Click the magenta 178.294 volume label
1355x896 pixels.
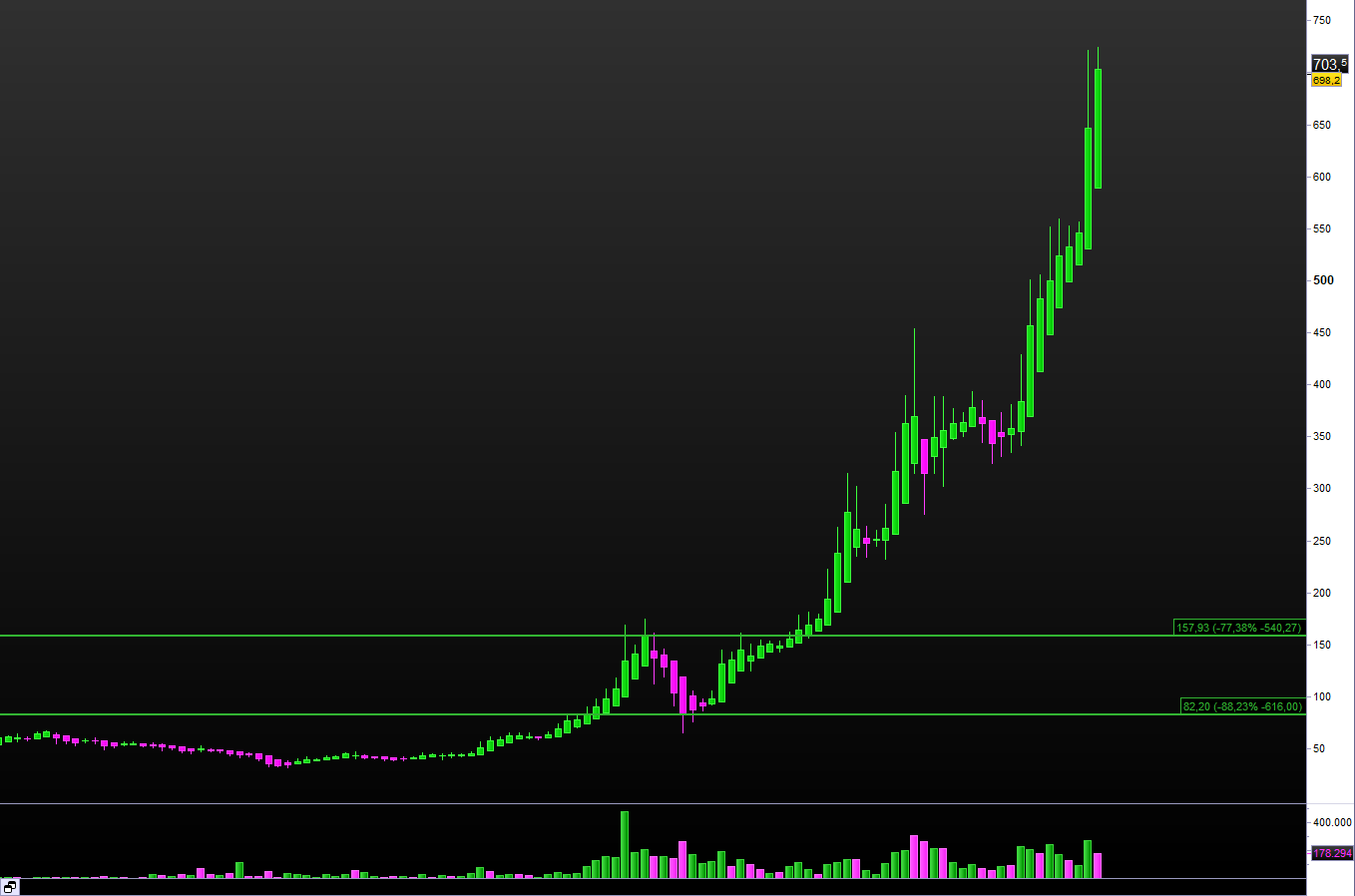(1331, 853)
